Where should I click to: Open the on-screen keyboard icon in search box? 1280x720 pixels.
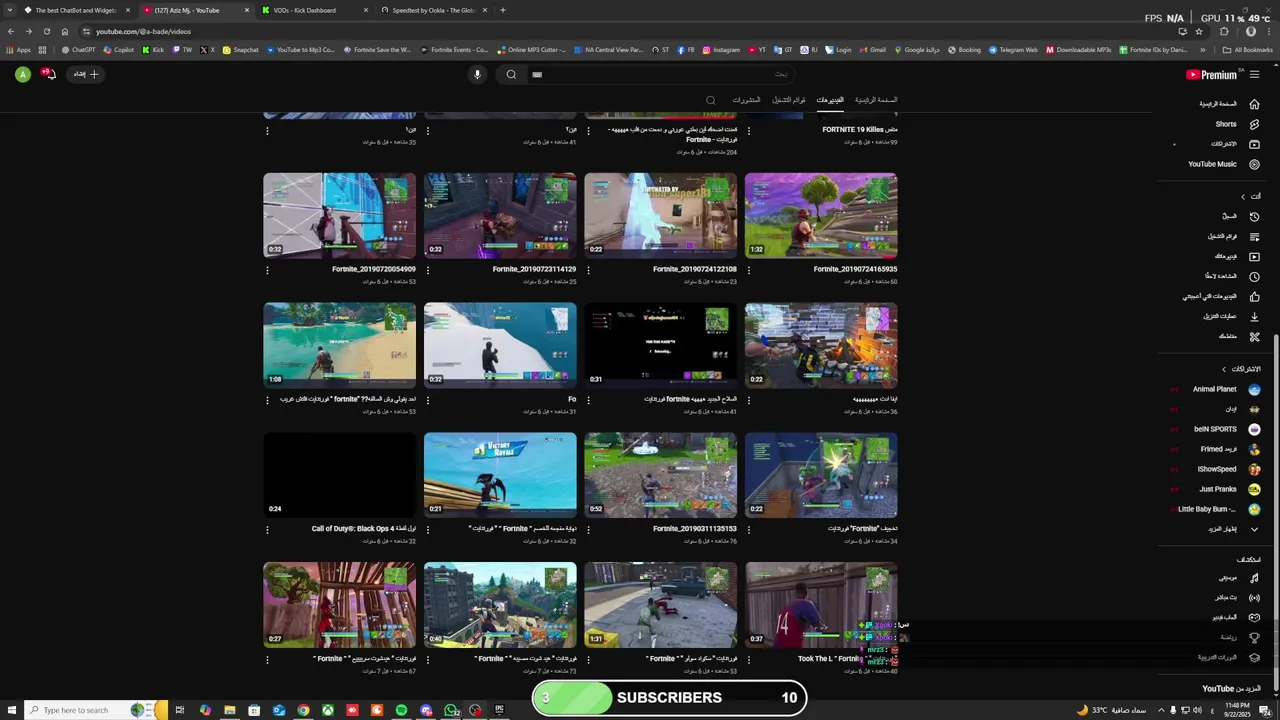pyautogui.click(x=537, y=74)
